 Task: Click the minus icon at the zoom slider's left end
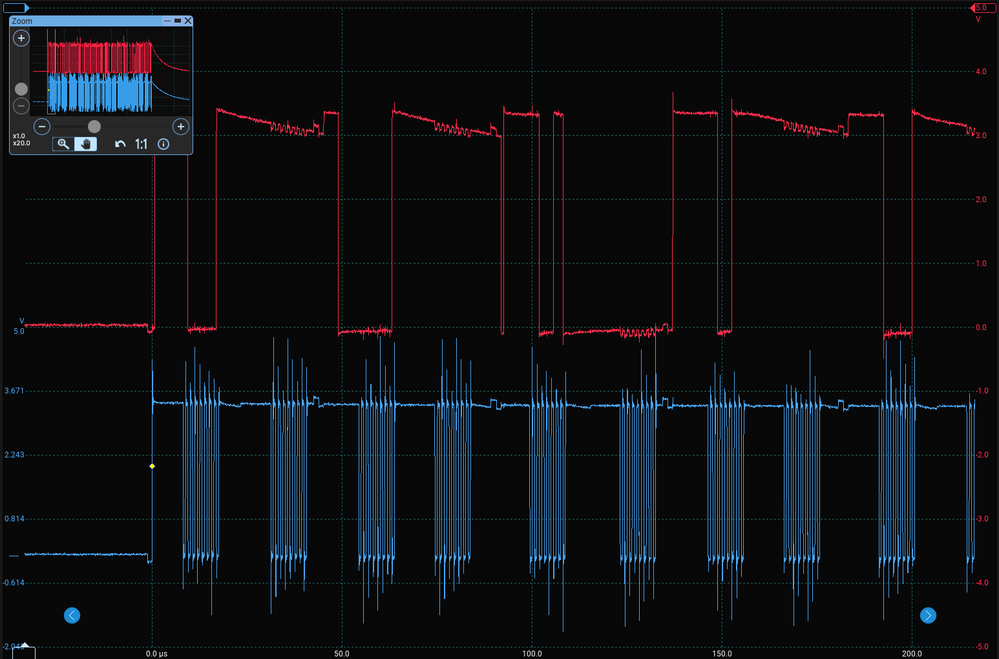pos(42,126)
